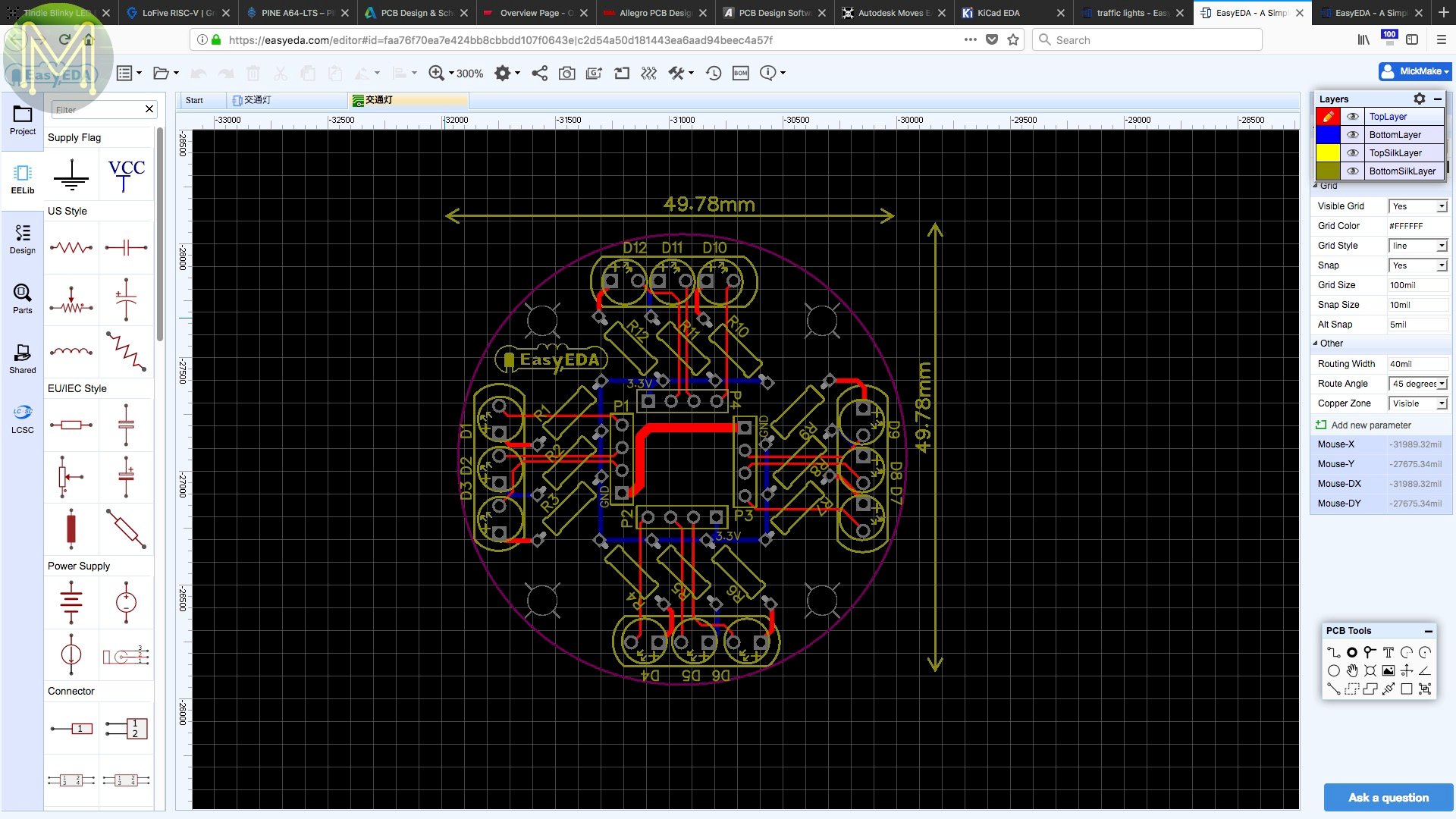Minimize the PCB Tools panel

click(x=1428, y=631)
